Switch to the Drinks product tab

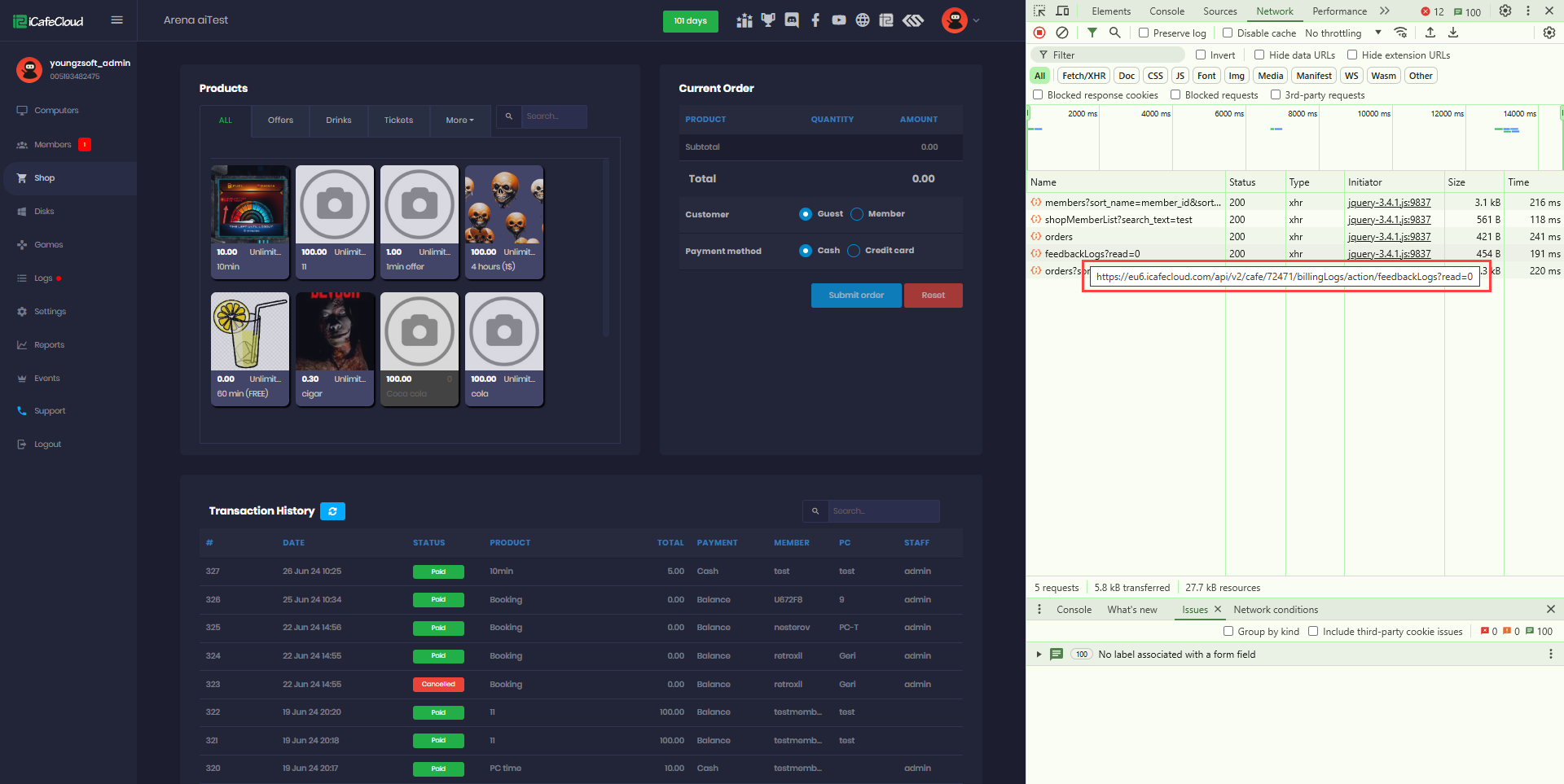[x=338, y=120]
